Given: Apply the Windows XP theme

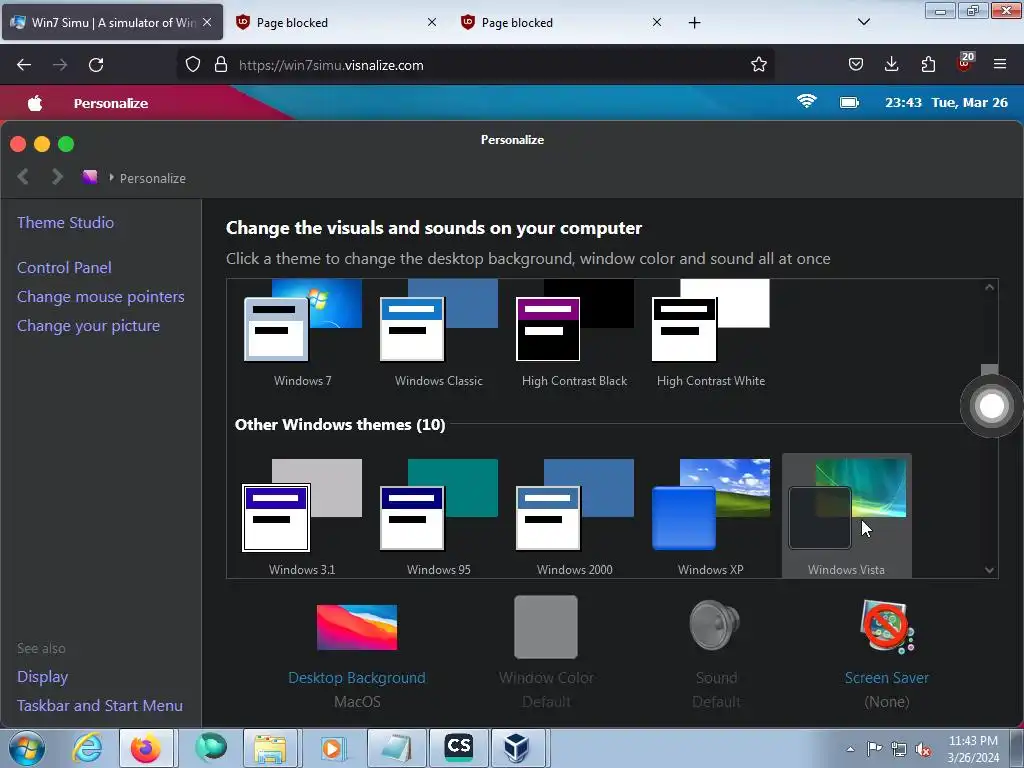Looking at the screenshot, I should click(711, 517).
